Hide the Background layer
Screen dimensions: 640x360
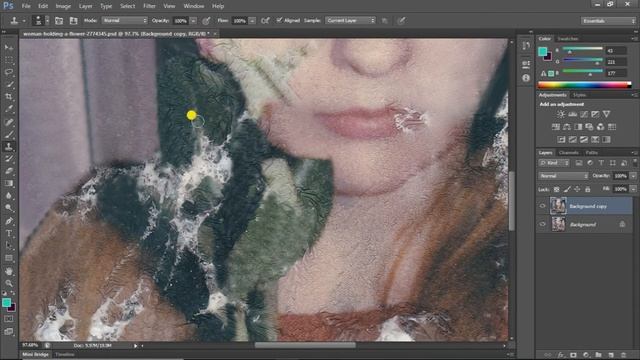(x=542, y=224)
